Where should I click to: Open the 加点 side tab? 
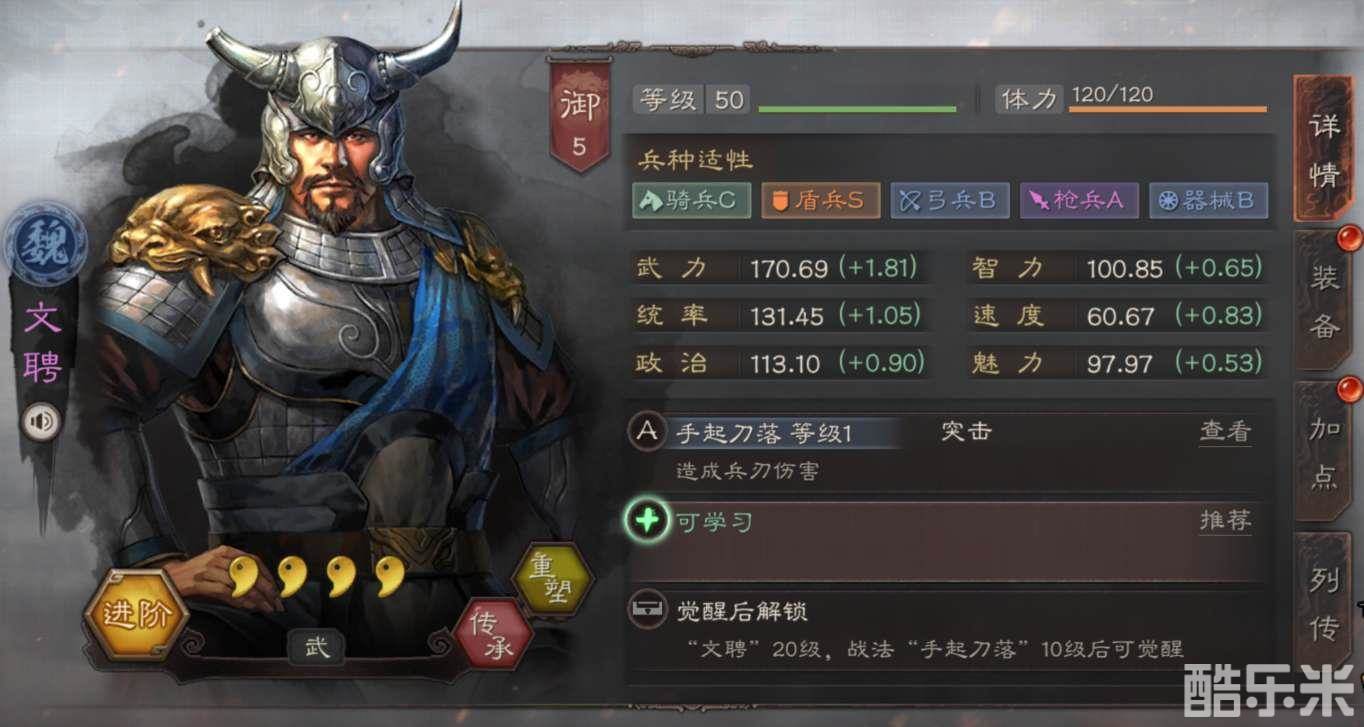[x=1323, y=453]
